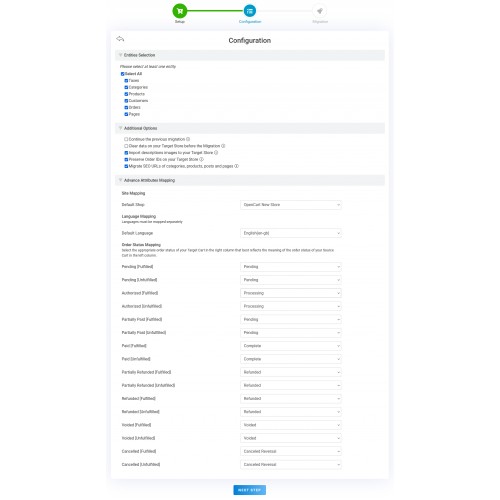This screenshot has width=500, height=500.
Task: Click the back arrow icon beside Configuration
Action: 120,39
